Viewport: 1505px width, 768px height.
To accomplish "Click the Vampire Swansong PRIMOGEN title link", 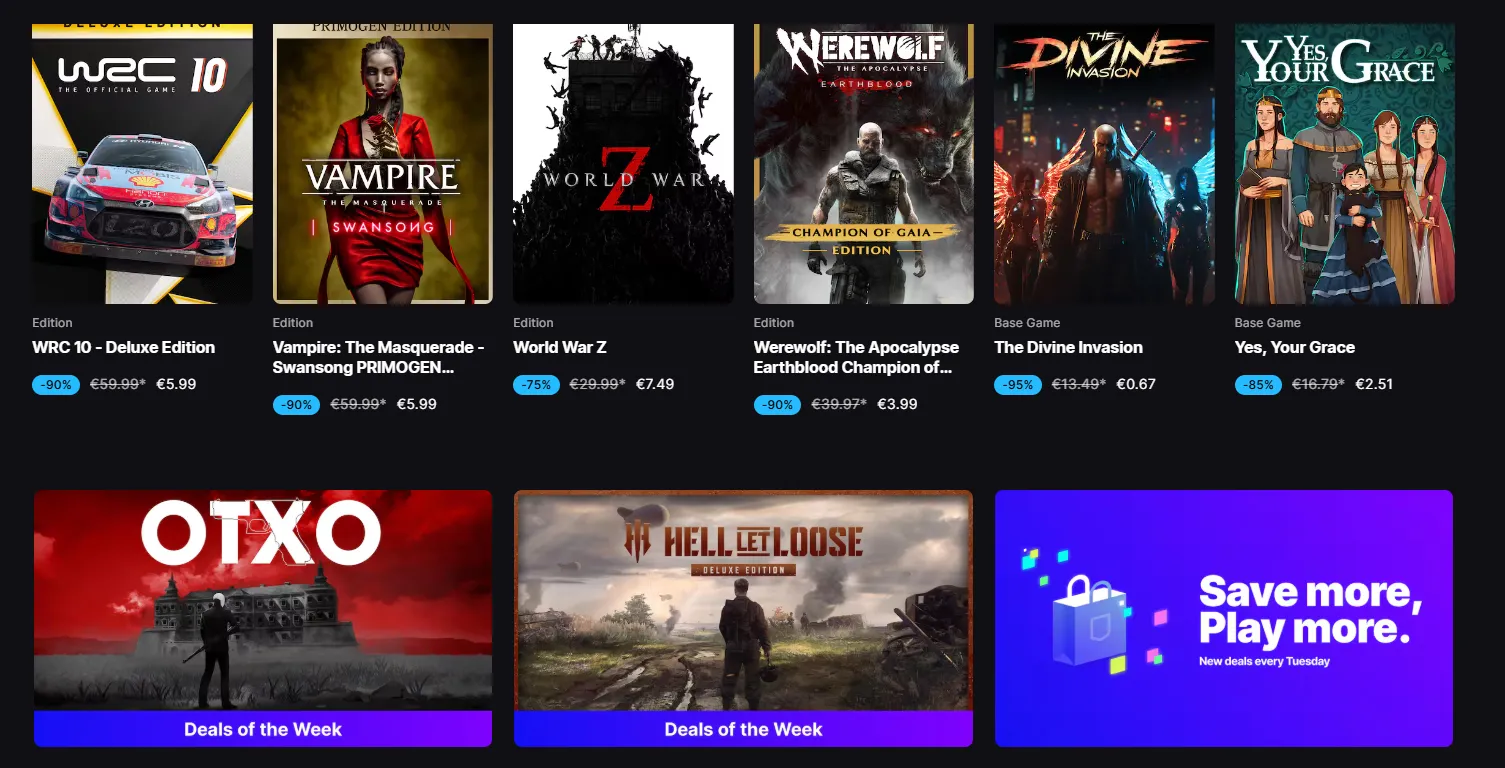I will pos(379,358).
